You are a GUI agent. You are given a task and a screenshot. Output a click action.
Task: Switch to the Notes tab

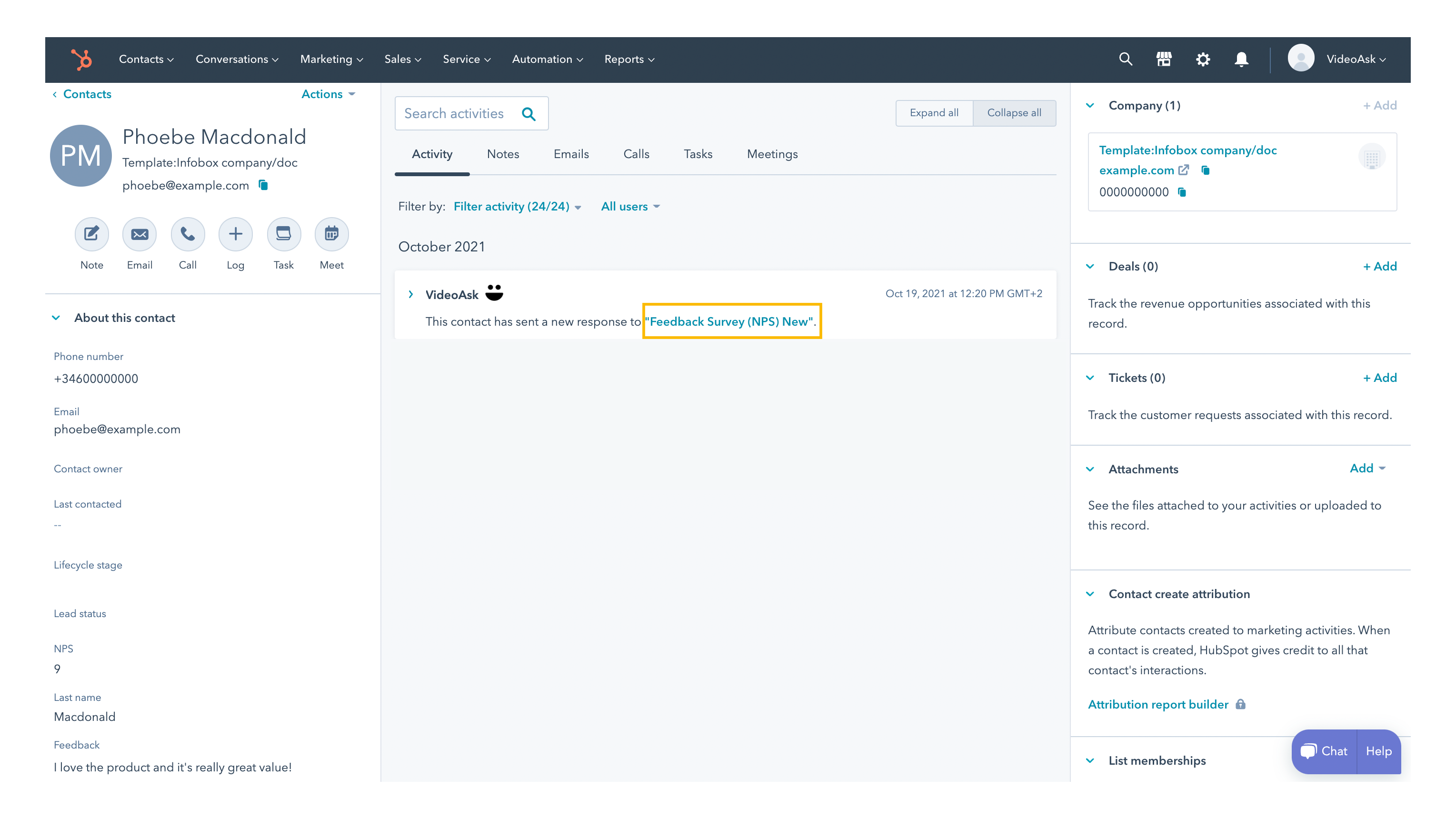(502, 154)
